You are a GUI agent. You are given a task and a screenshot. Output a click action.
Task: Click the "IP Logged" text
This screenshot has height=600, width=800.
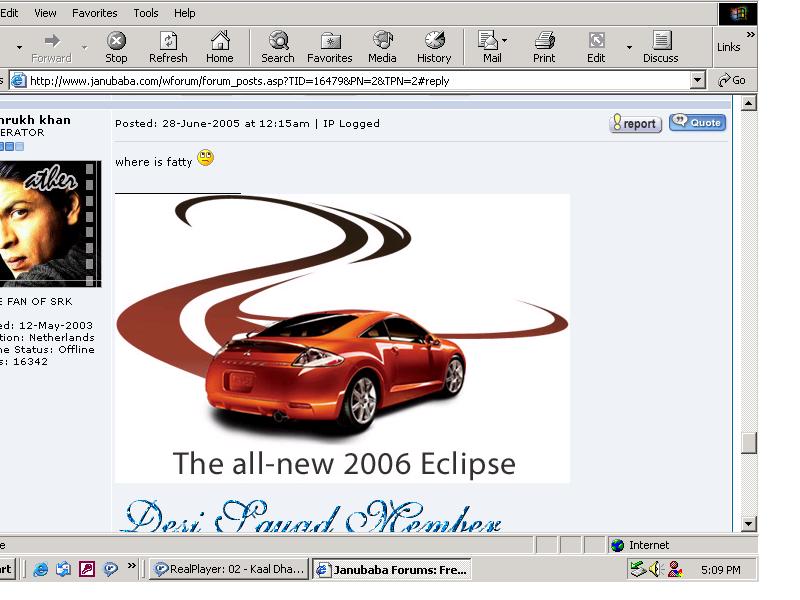351,123
